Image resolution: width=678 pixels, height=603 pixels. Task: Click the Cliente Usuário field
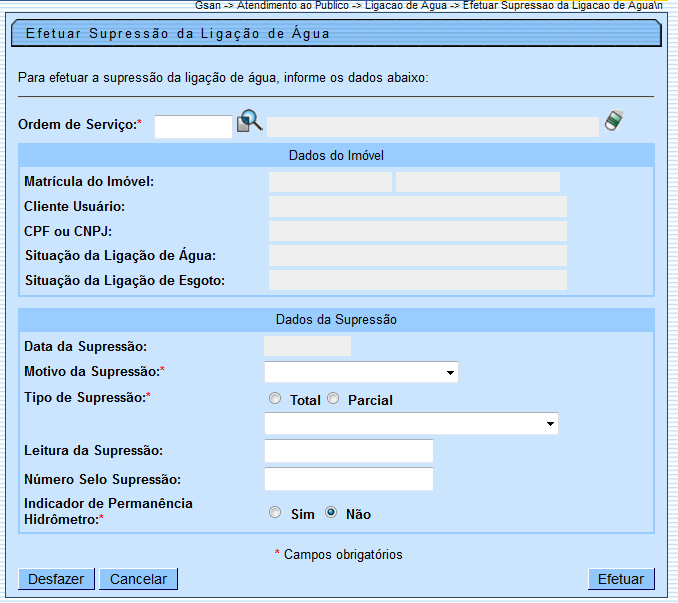[417, 207]
